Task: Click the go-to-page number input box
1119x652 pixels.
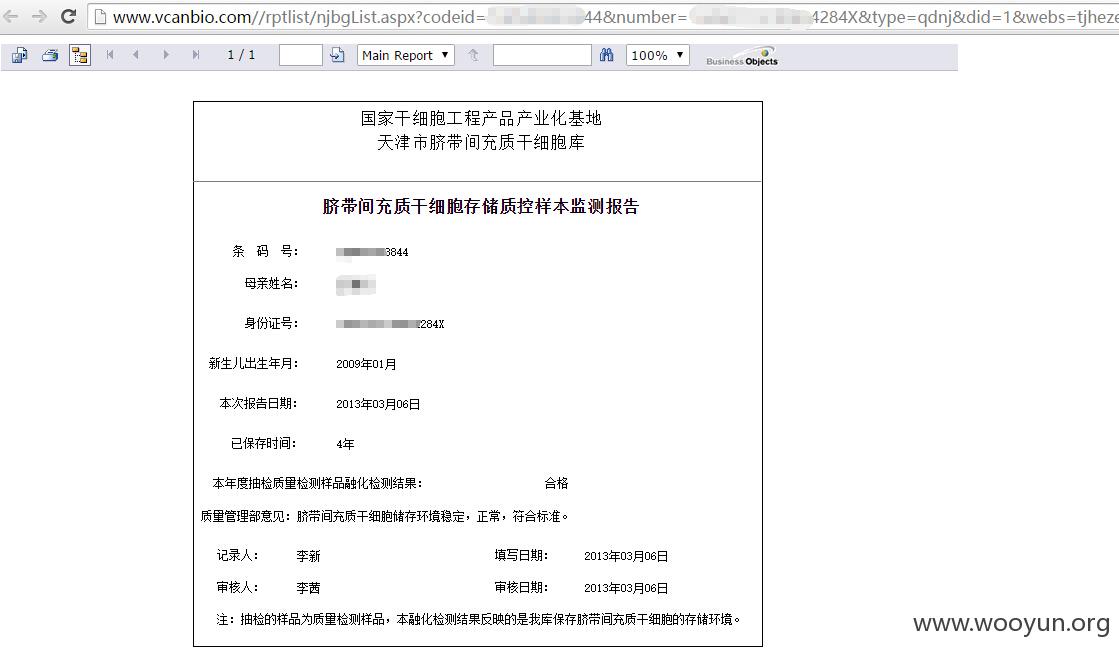Action: (300, 55)
